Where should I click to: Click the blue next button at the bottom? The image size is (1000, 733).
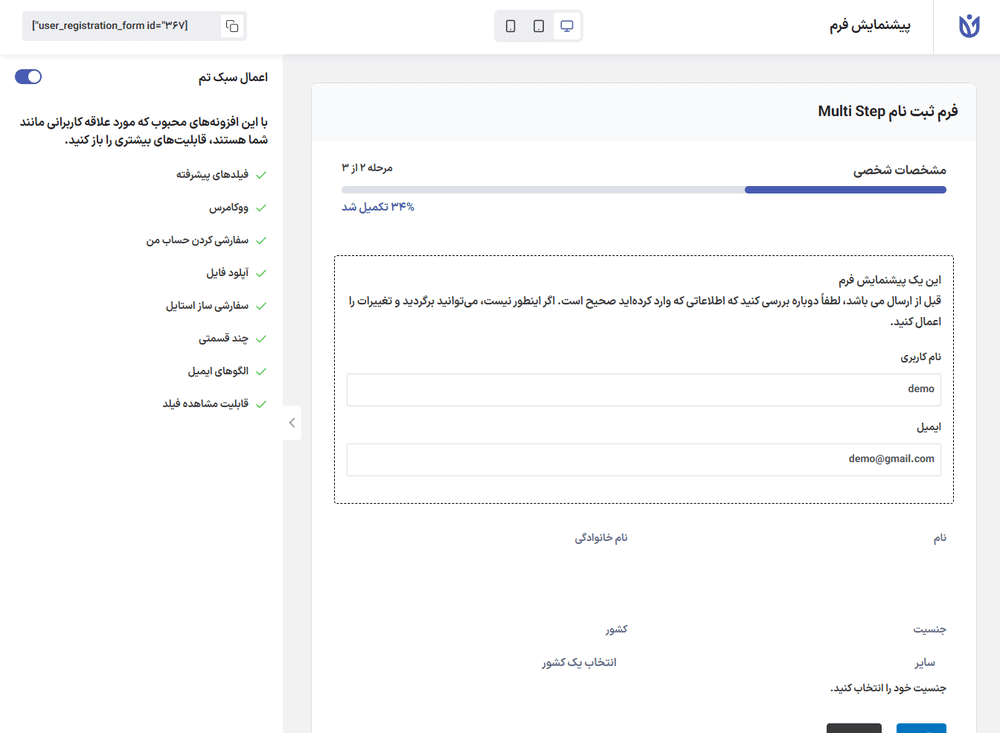click(x=921, y=728)
